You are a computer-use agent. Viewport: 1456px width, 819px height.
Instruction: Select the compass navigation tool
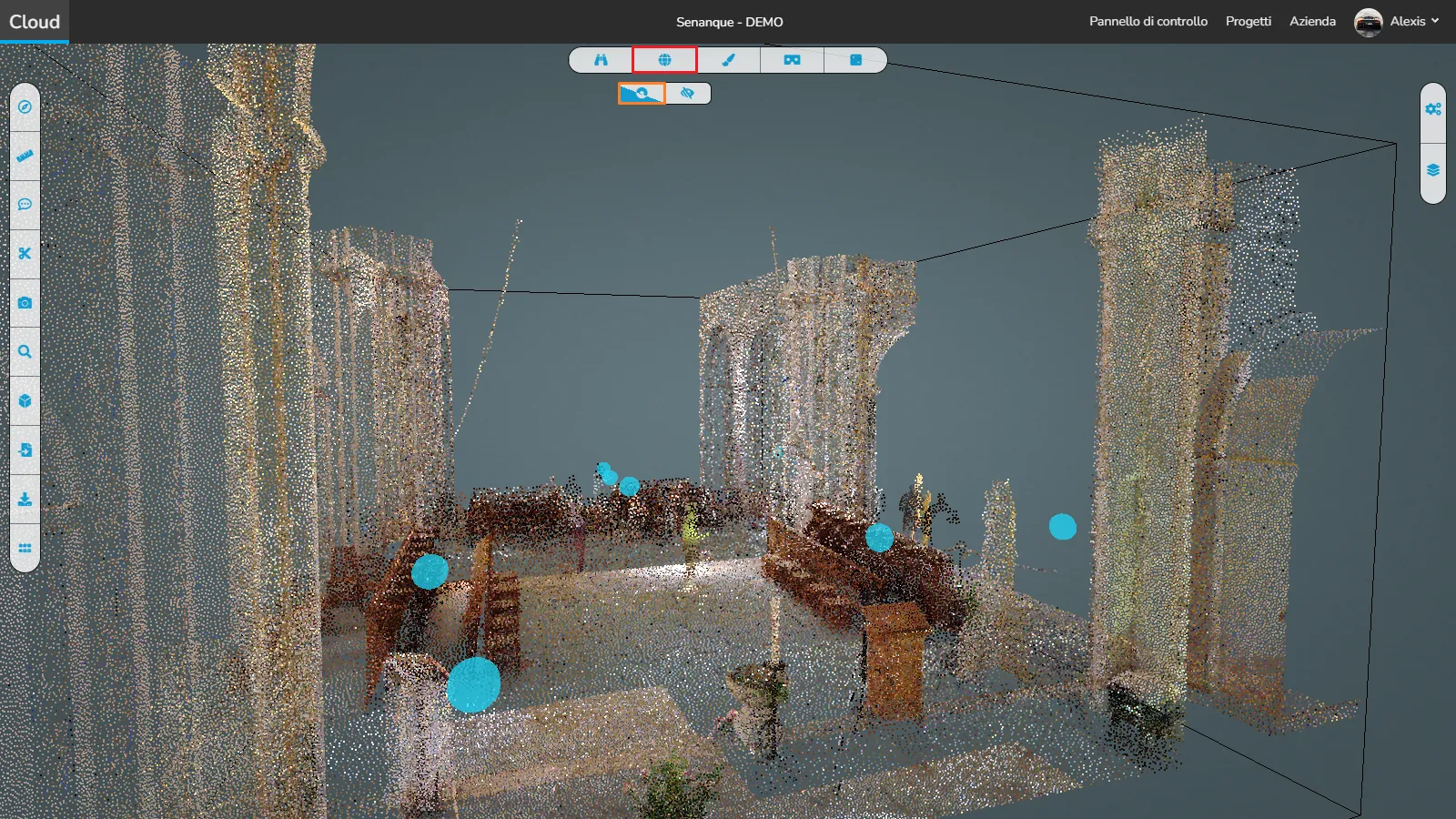[25, 106]
